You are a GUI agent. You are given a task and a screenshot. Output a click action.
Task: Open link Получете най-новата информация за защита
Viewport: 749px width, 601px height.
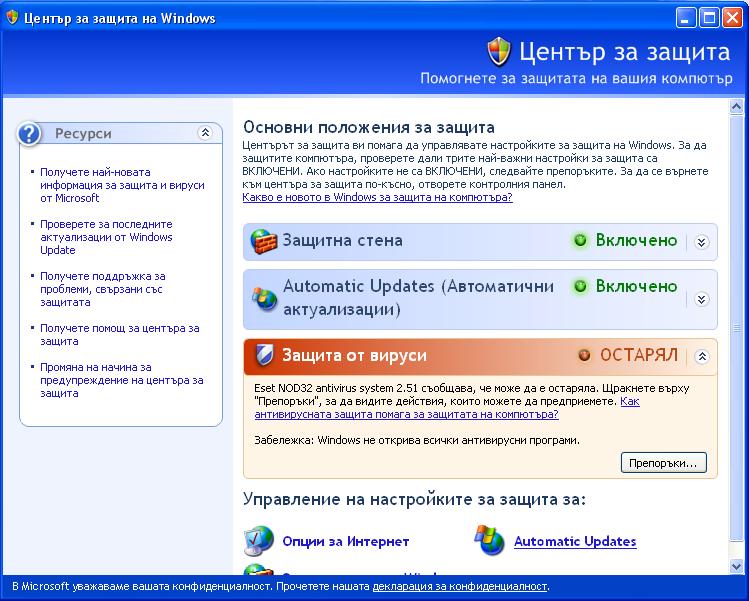click(122, 185)
